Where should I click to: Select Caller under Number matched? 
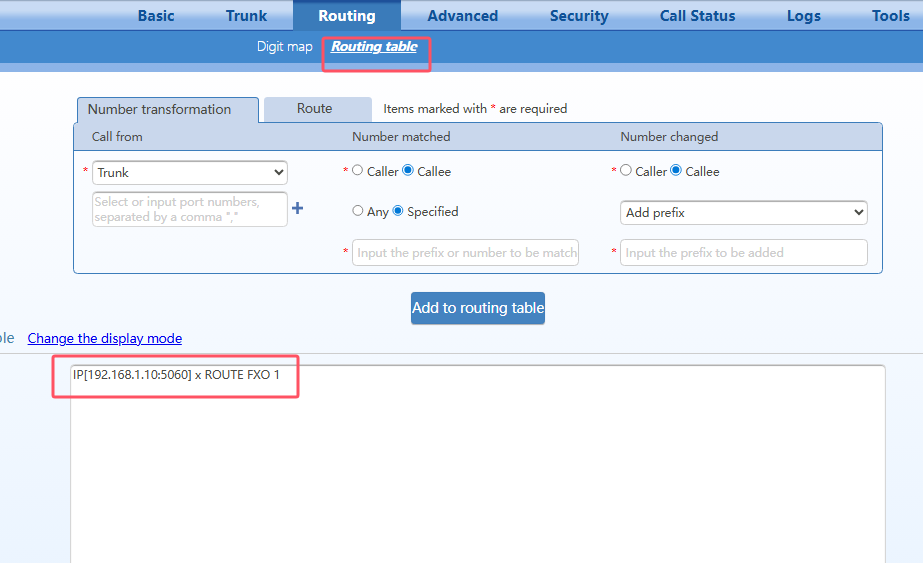coord(357,171)
